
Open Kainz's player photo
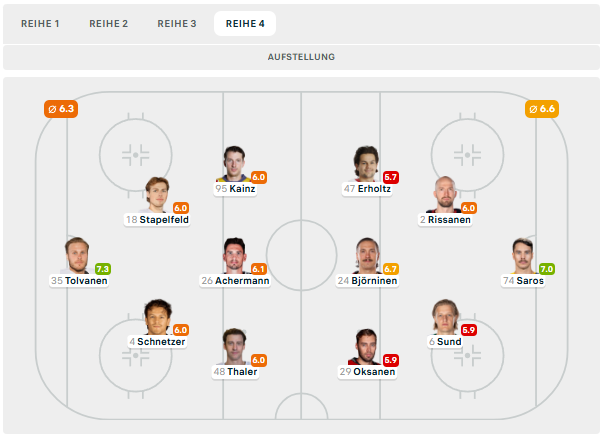[x=235, y=163]
